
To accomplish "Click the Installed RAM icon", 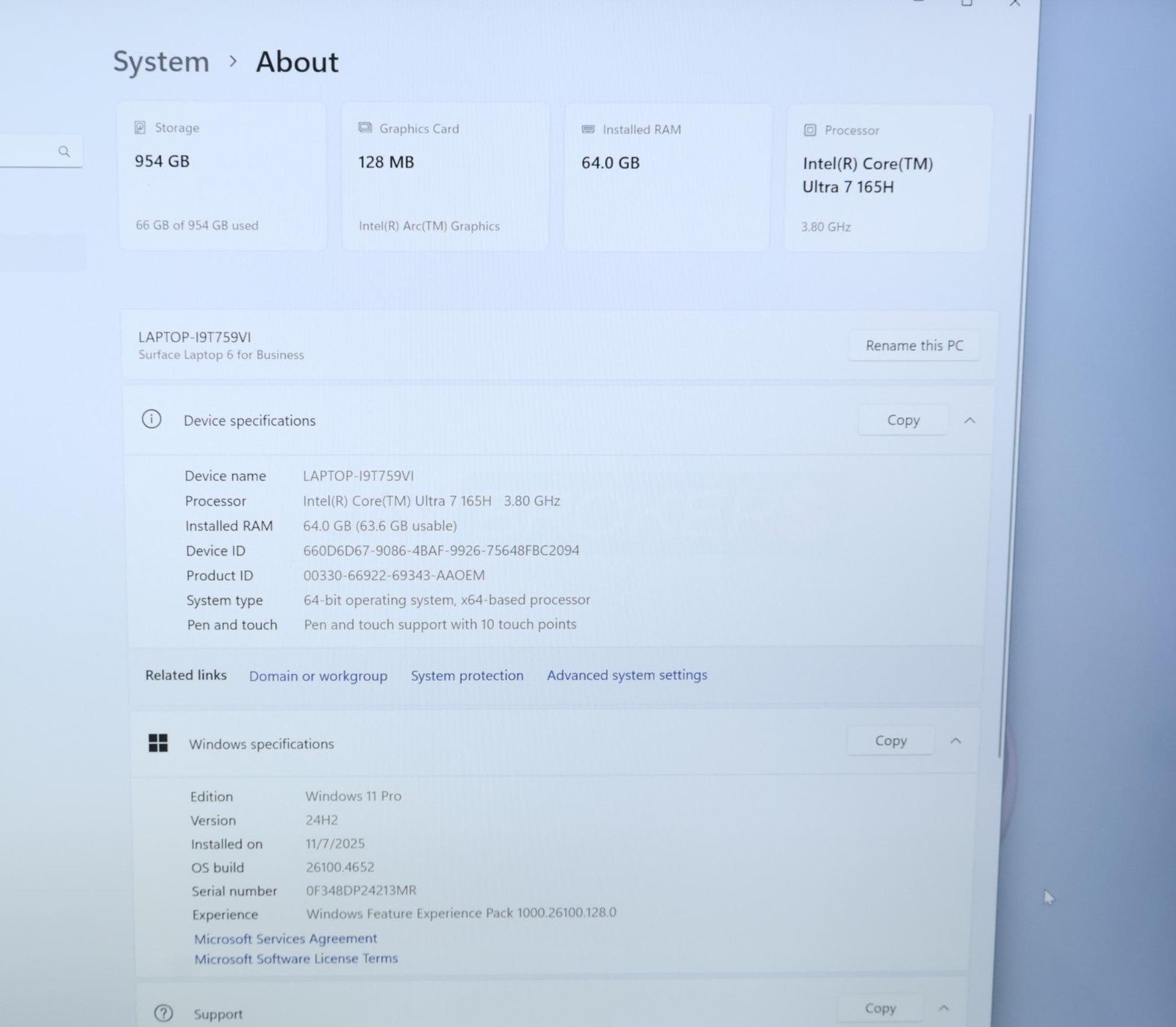I will [588, 129].
